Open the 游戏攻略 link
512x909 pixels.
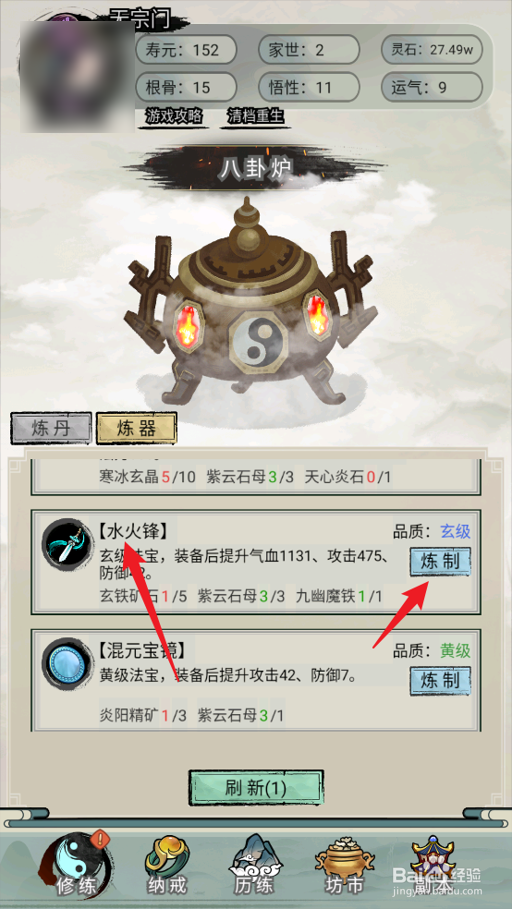tap(174, 117)
